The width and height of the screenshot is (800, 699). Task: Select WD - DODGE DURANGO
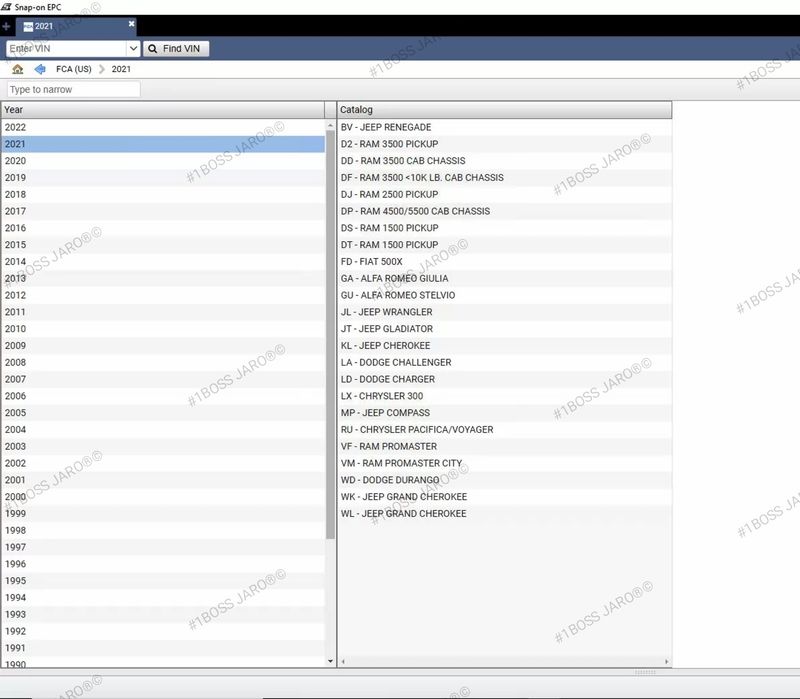[504, 480]
